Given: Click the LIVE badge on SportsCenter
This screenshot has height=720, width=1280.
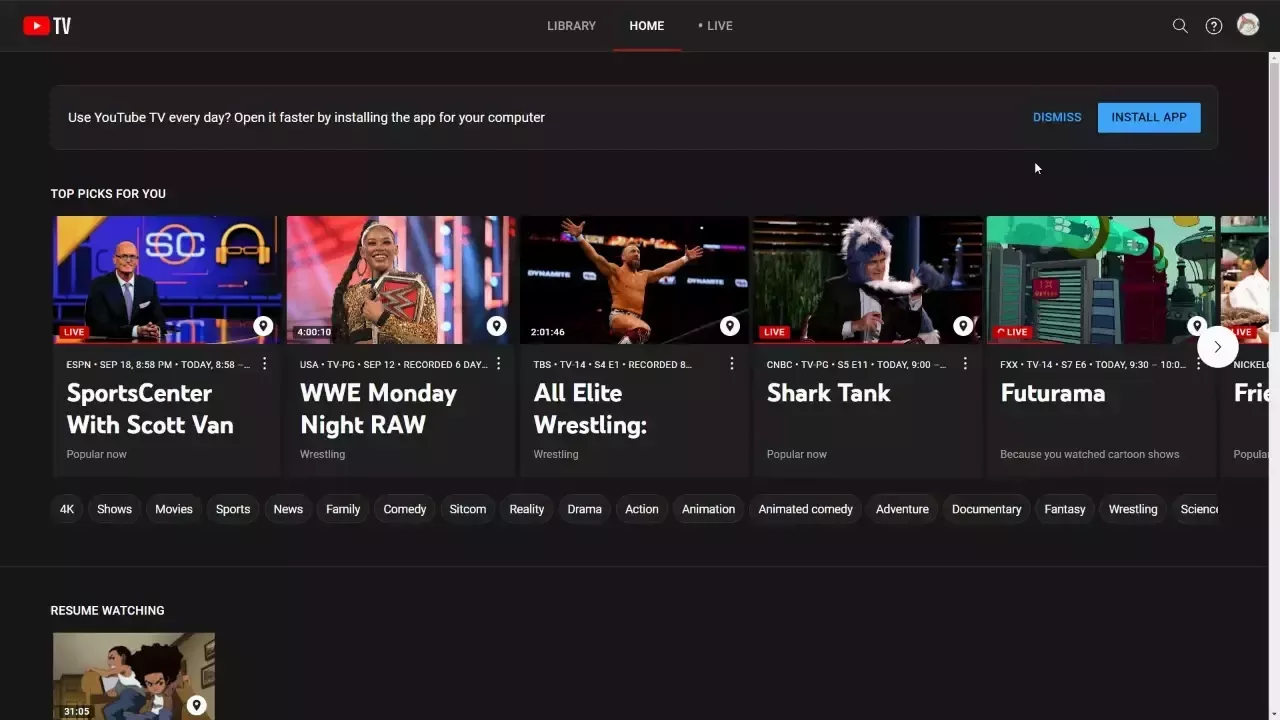Looking at the screenshot, I should (73, 331).
